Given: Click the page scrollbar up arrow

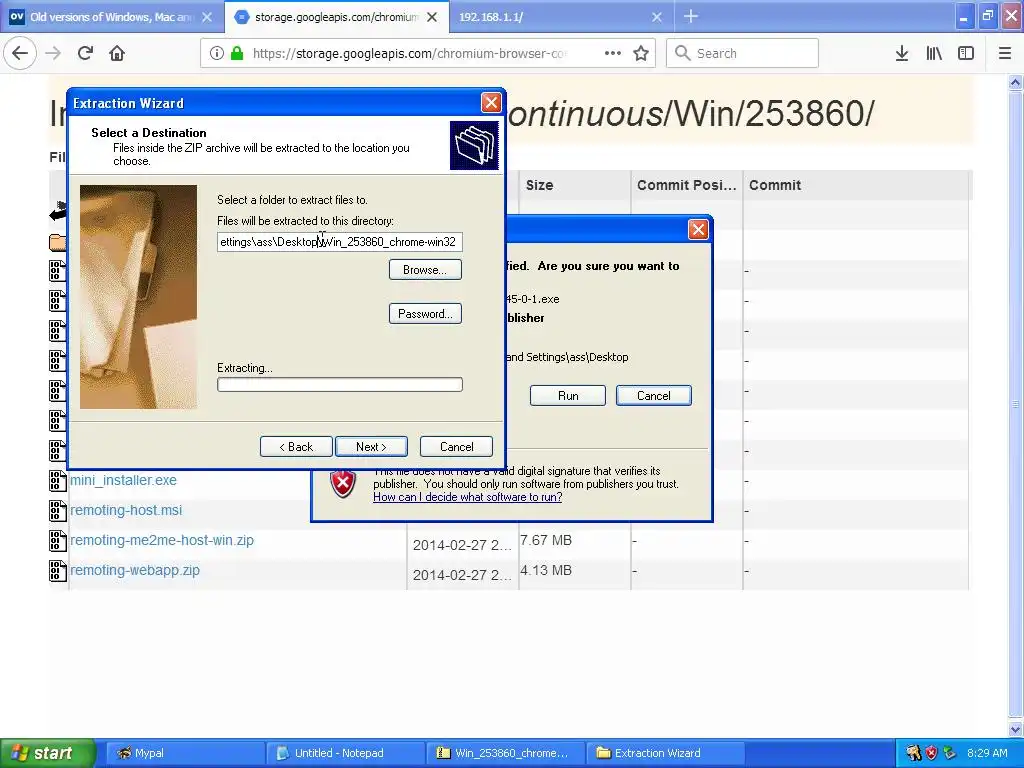Looking at the screenshot, I should [1016, 82].
